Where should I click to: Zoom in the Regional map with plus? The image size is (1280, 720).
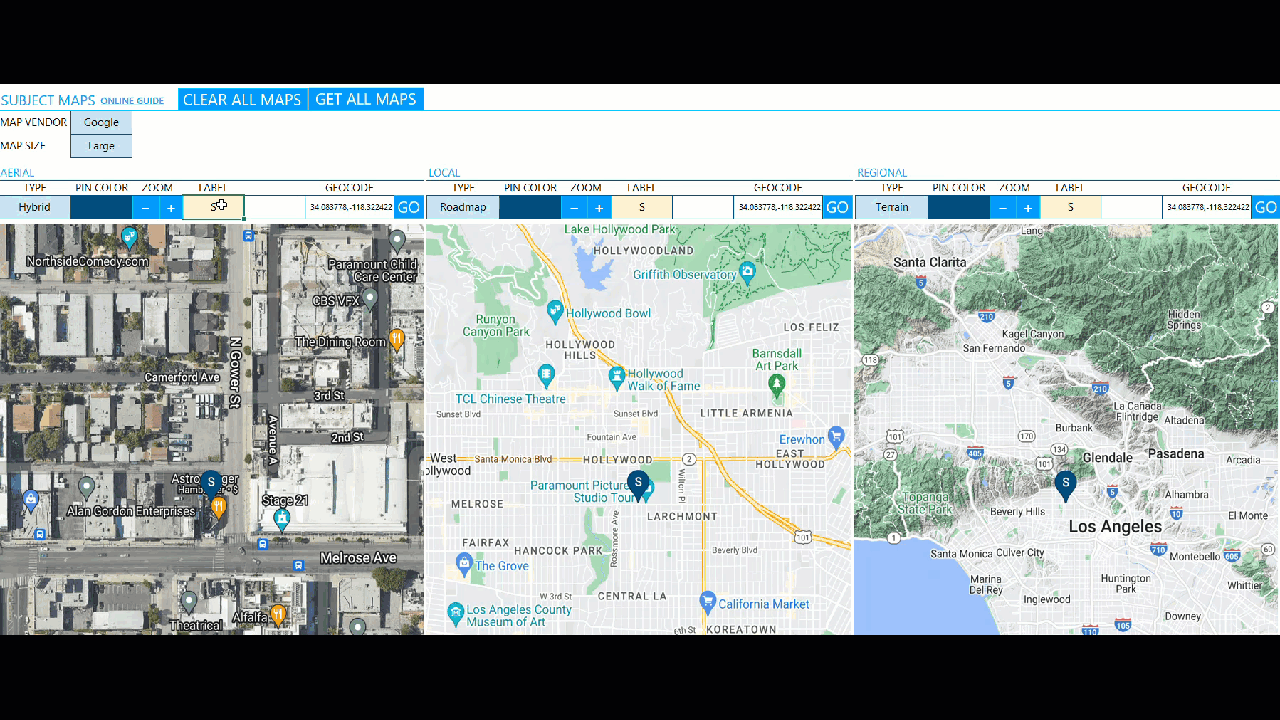pos(1028,208)
